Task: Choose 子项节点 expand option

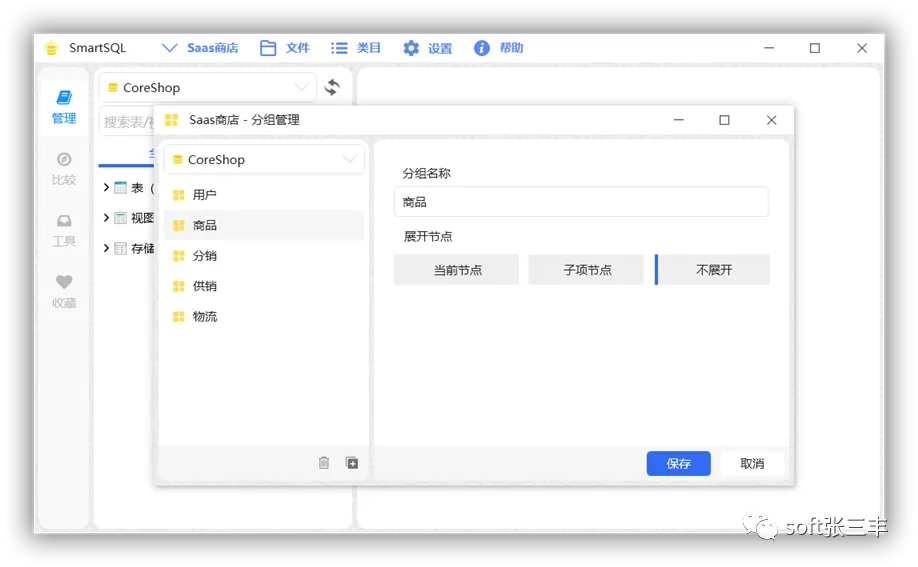Action: [x=586, y=269]
